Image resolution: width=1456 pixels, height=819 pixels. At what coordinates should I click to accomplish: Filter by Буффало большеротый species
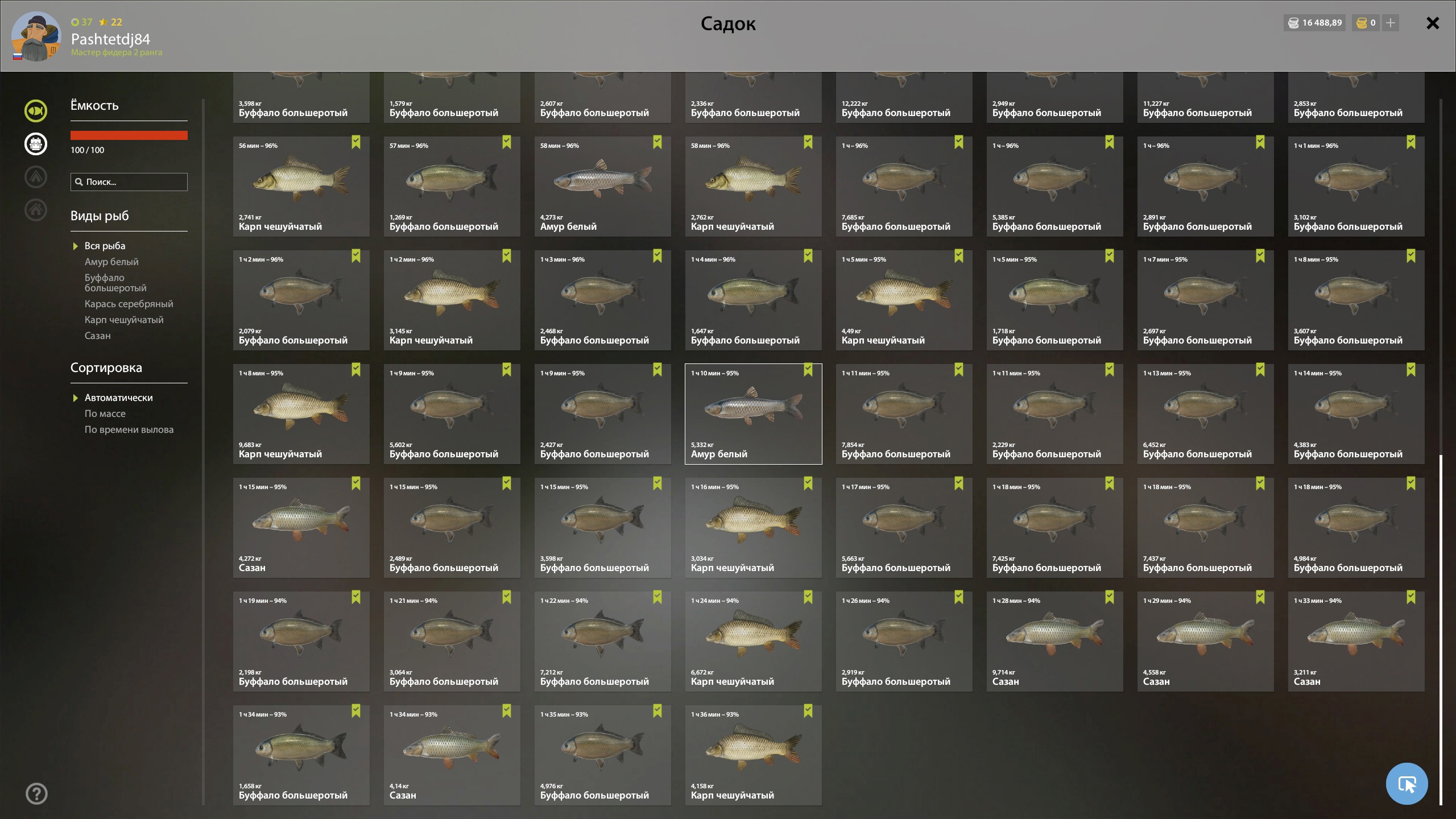115,283
